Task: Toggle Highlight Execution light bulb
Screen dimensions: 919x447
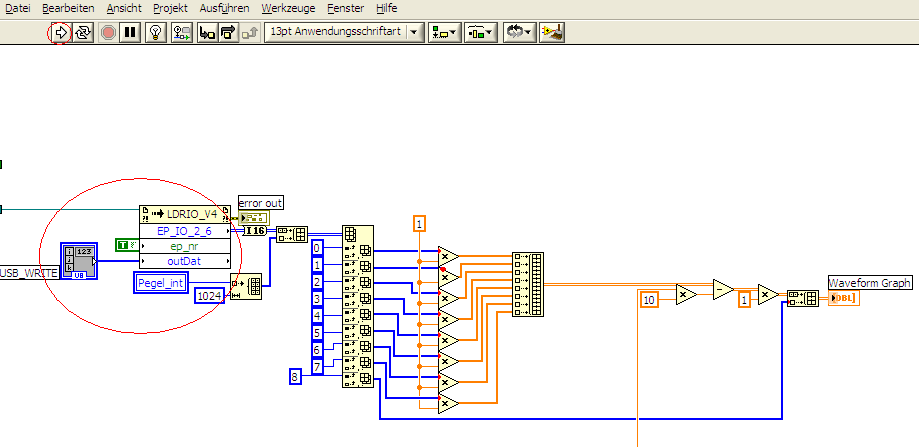Action: pos(155,32)
